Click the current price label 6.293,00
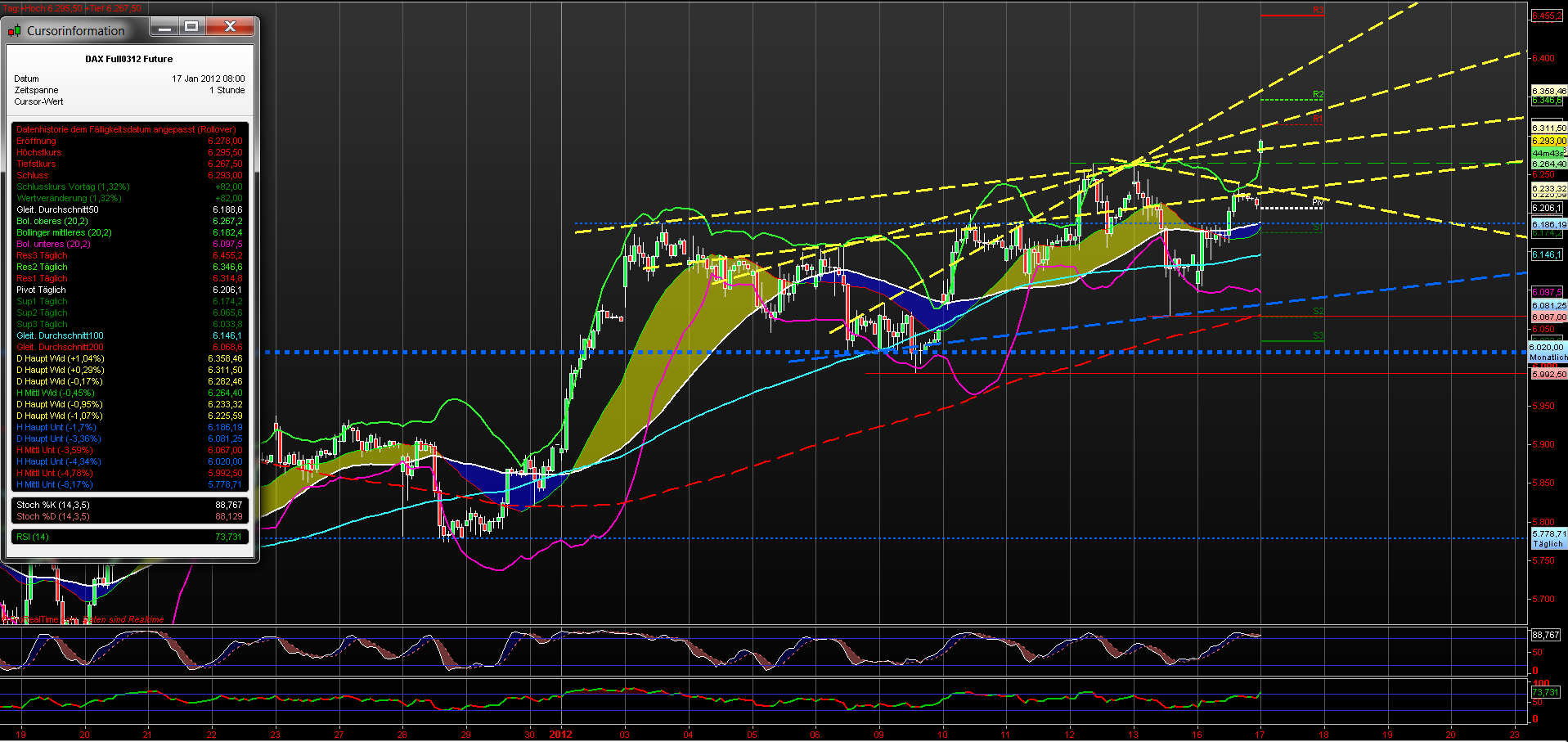1568x742 pixels. 1548,140
